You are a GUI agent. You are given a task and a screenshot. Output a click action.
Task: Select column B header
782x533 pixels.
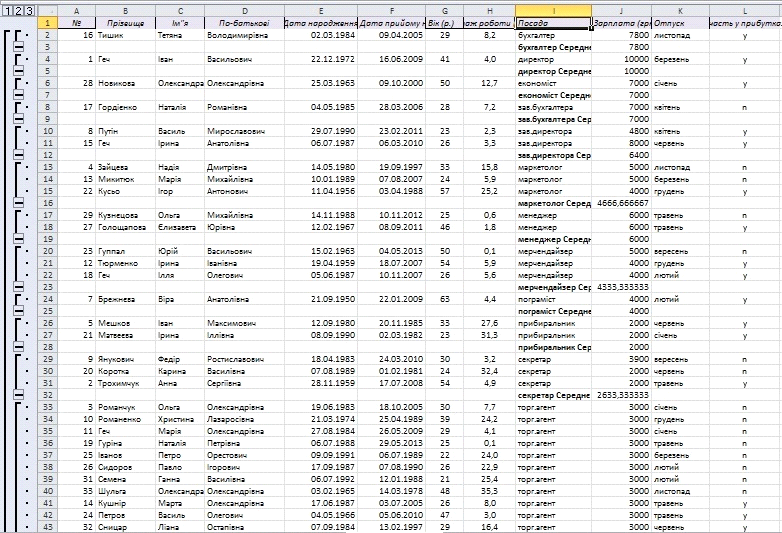coord(125,11)
